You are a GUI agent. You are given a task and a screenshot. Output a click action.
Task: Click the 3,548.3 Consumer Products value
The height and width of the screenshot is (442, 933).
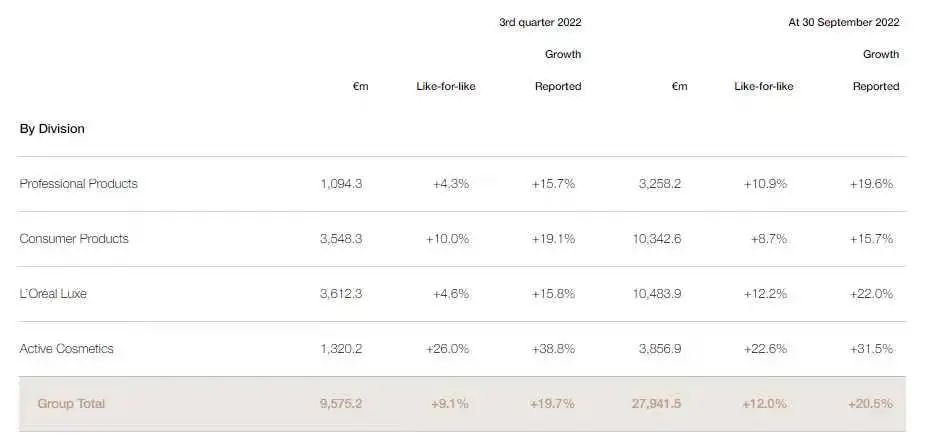click(x=341, y=239)
